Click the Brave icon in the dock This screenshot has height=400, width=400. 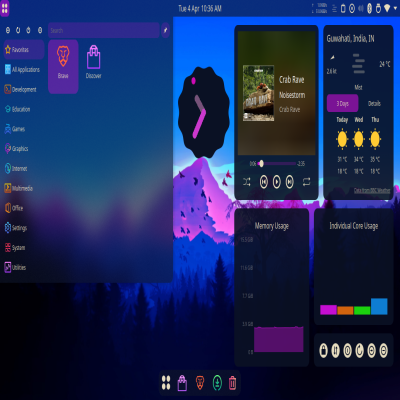click(x=200, y=383)
